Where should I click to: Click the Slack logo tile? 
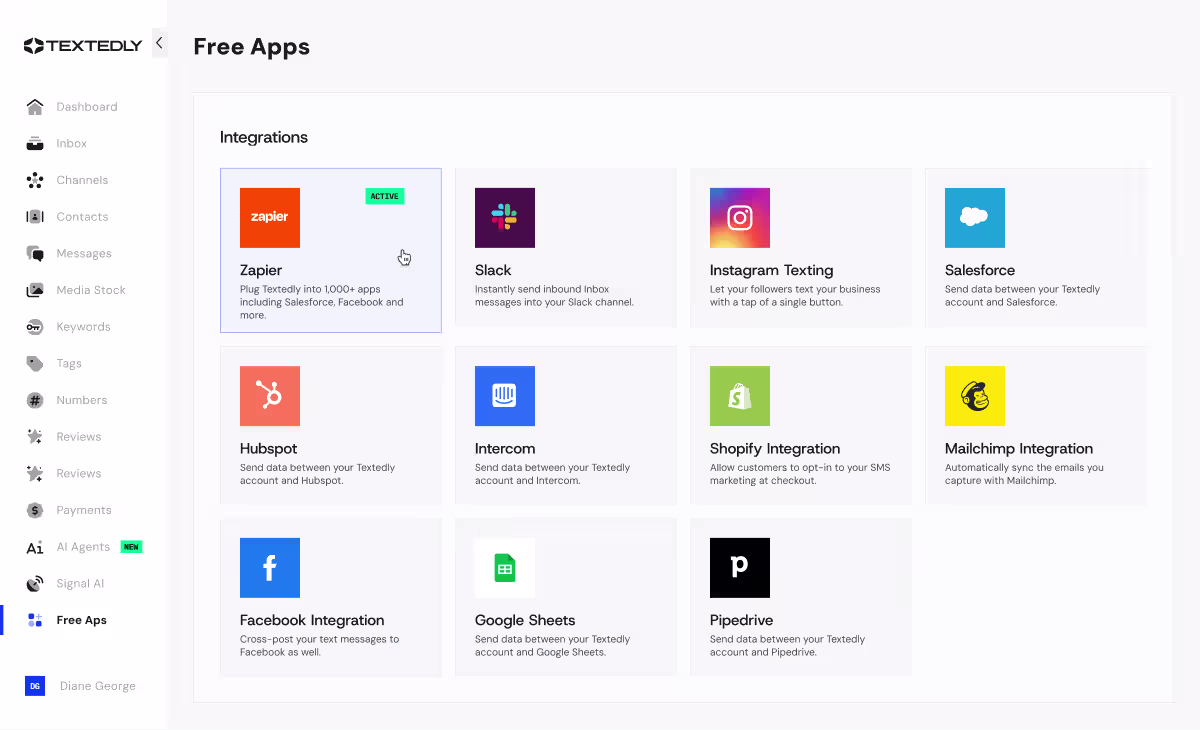[x=505, y=218]
